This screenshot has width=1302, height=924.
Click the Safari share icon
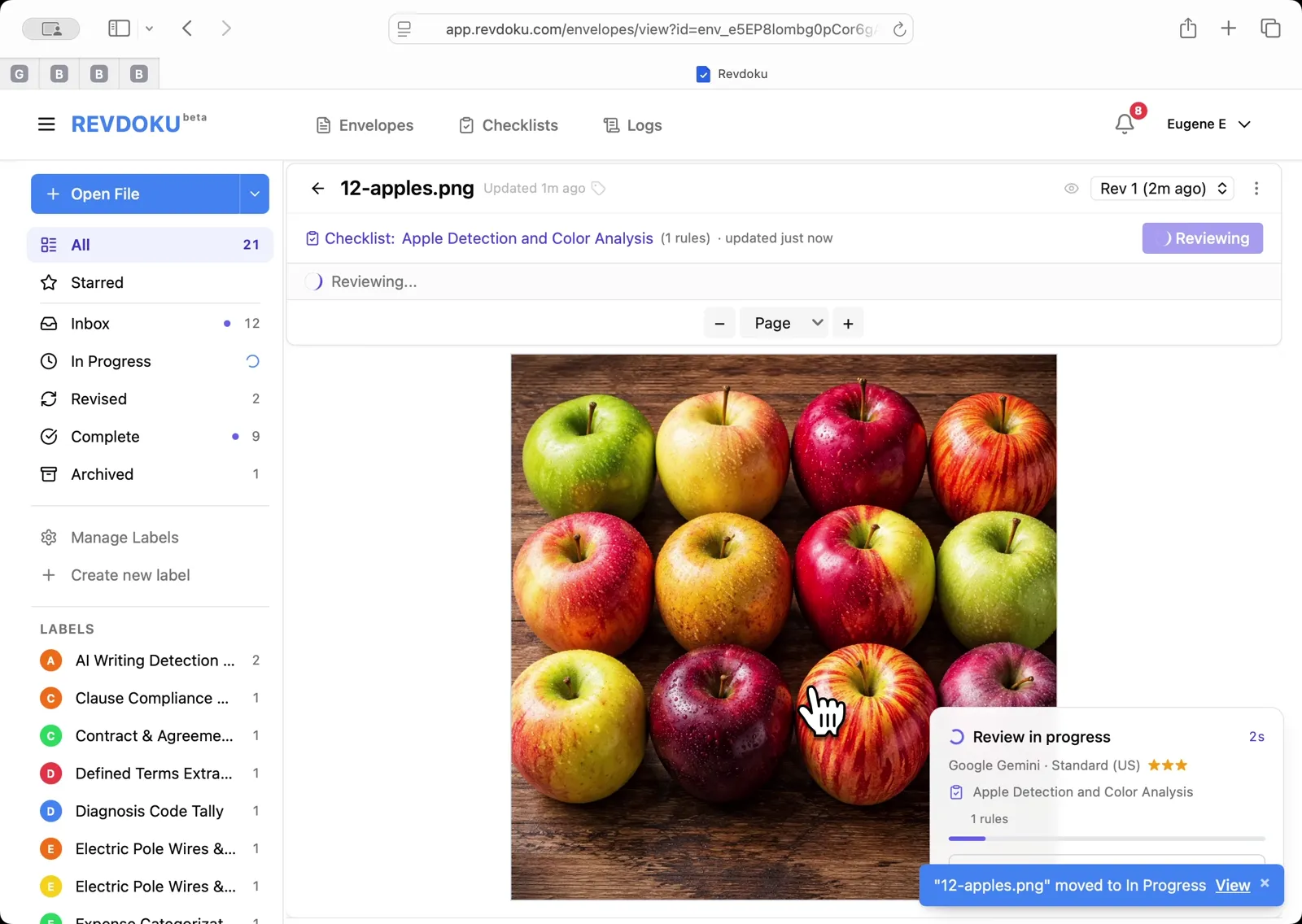[x=1188, y=28]
